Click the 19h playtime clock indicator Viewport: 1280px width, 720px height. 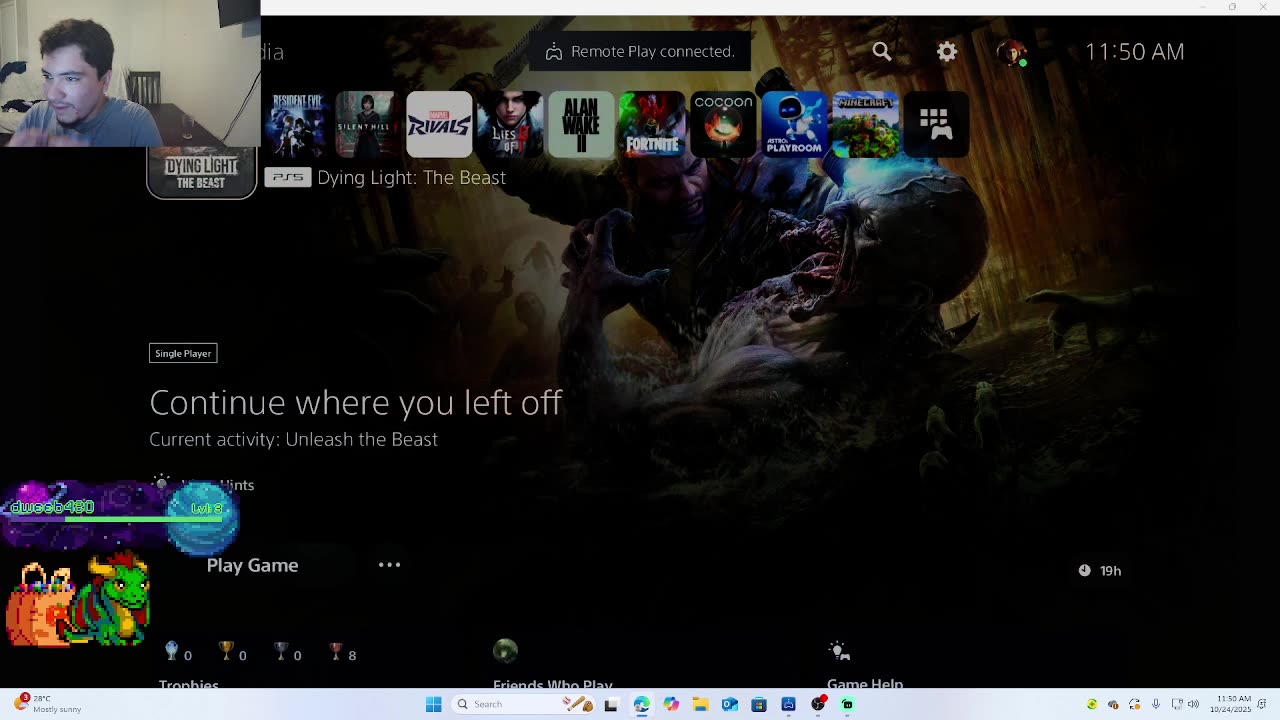click(1099, 570)
